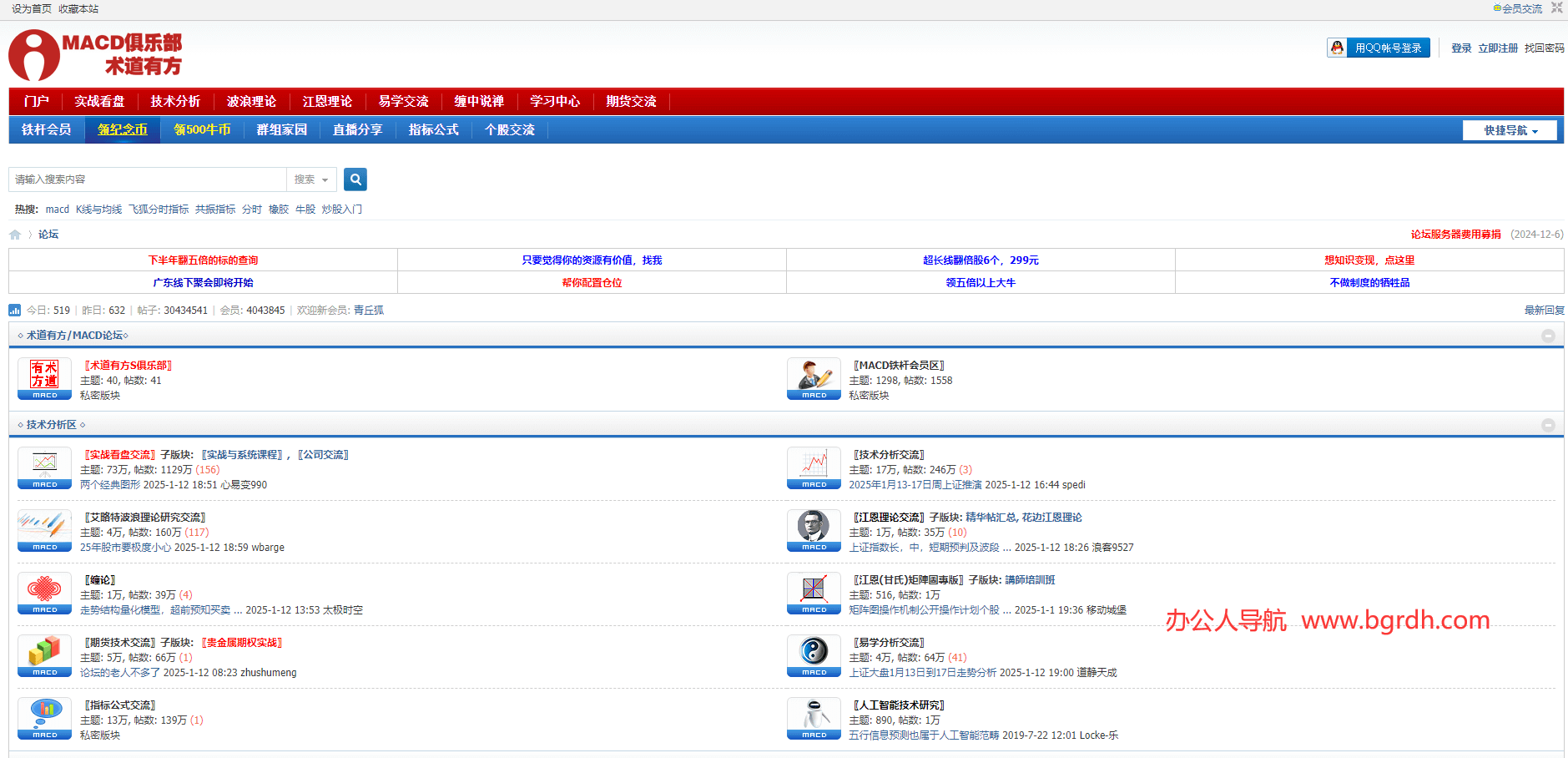Click the statistics bar chart icon
This screenshot has height=758, width=1568.
click(x=15, y=311)
